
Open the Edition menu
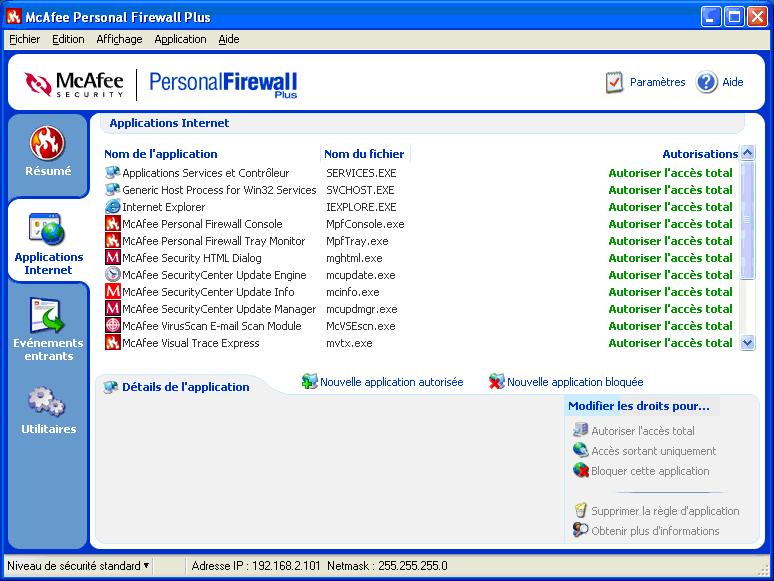click(x=68, y=39)
